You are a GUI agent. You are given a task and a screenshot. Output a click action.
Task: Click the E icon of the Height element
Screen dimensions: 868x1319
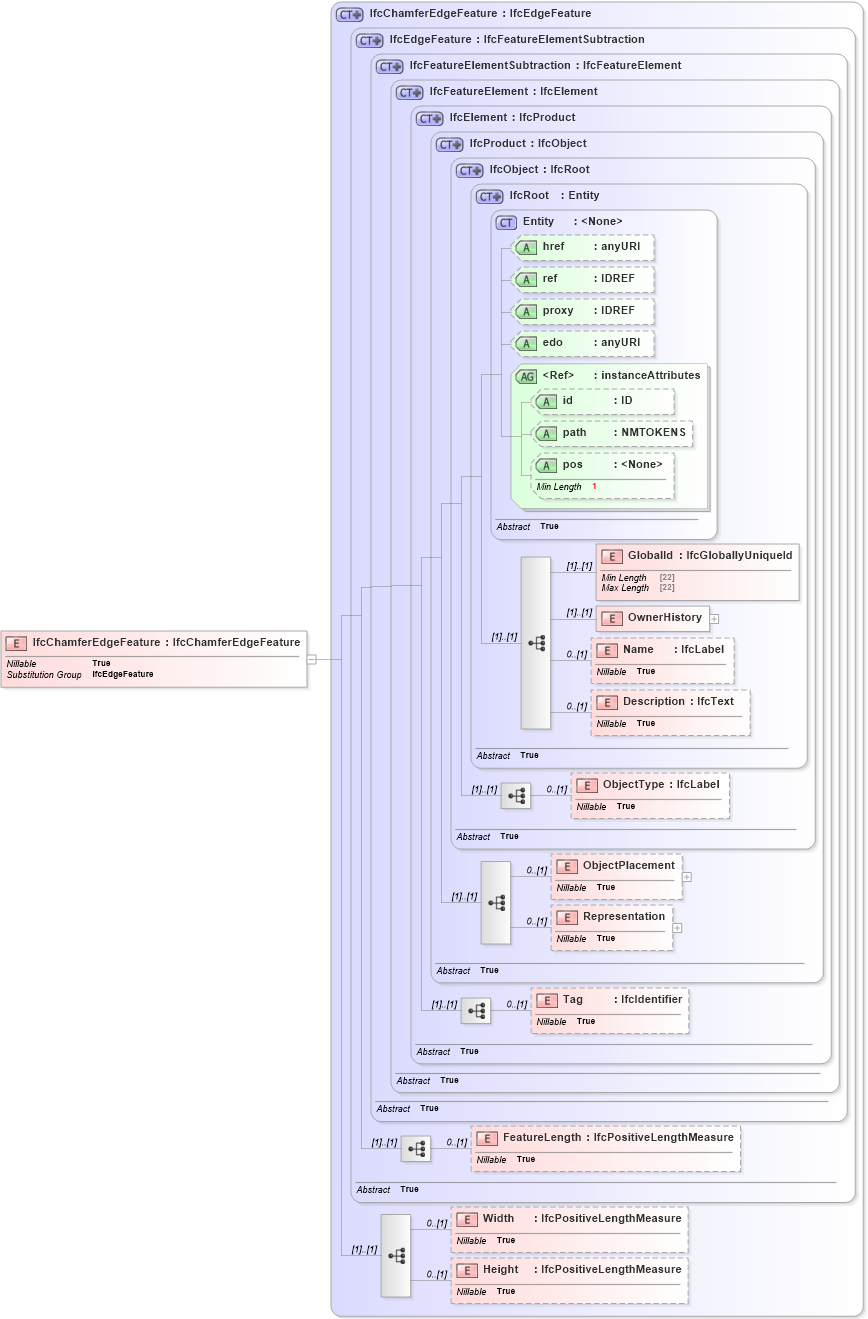467,1270
